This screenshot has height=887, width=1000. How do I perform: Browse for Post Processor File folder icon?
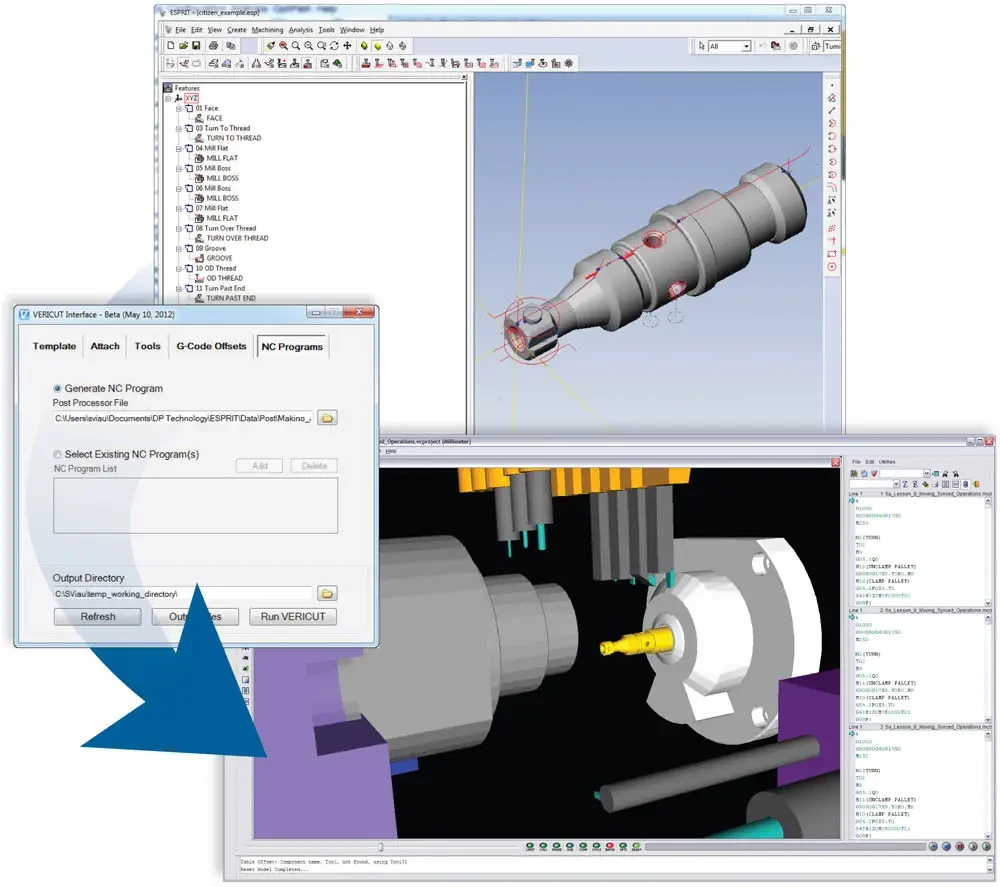327,418
